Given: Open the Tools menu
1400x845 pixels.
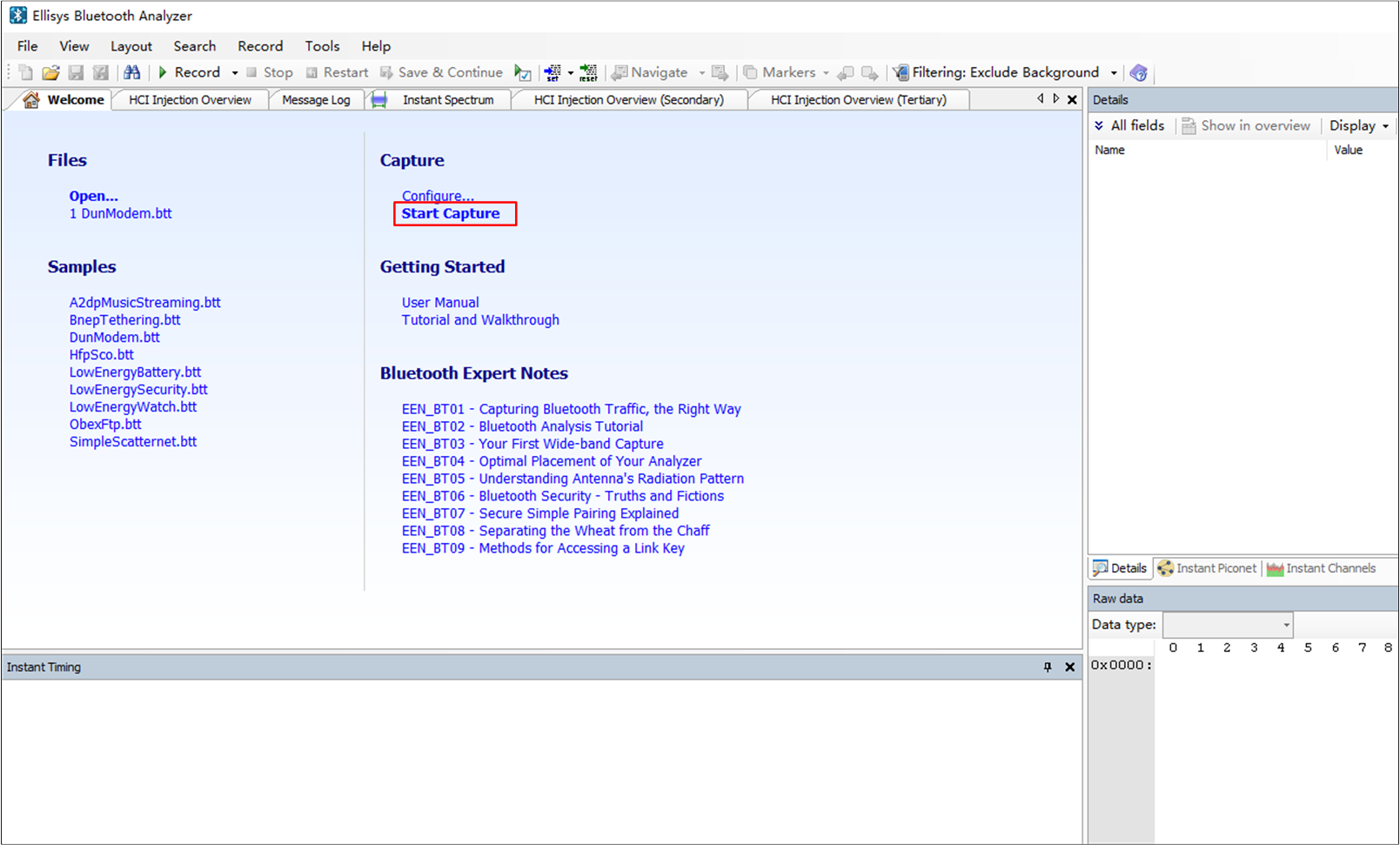Looking at the screenshot, I should [322, 46].
